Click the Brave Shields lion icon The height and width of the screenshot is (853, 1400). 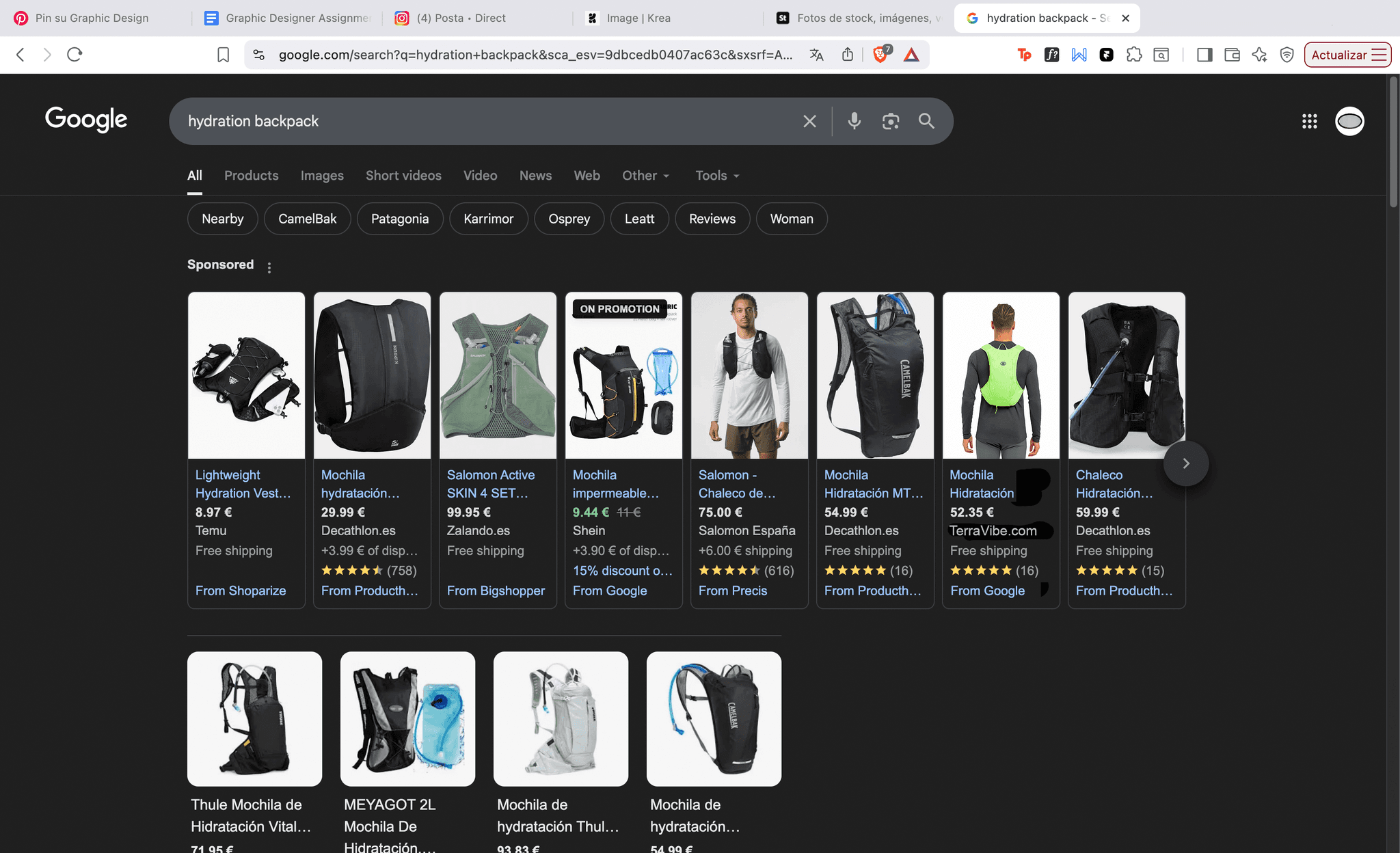(880, 55)
